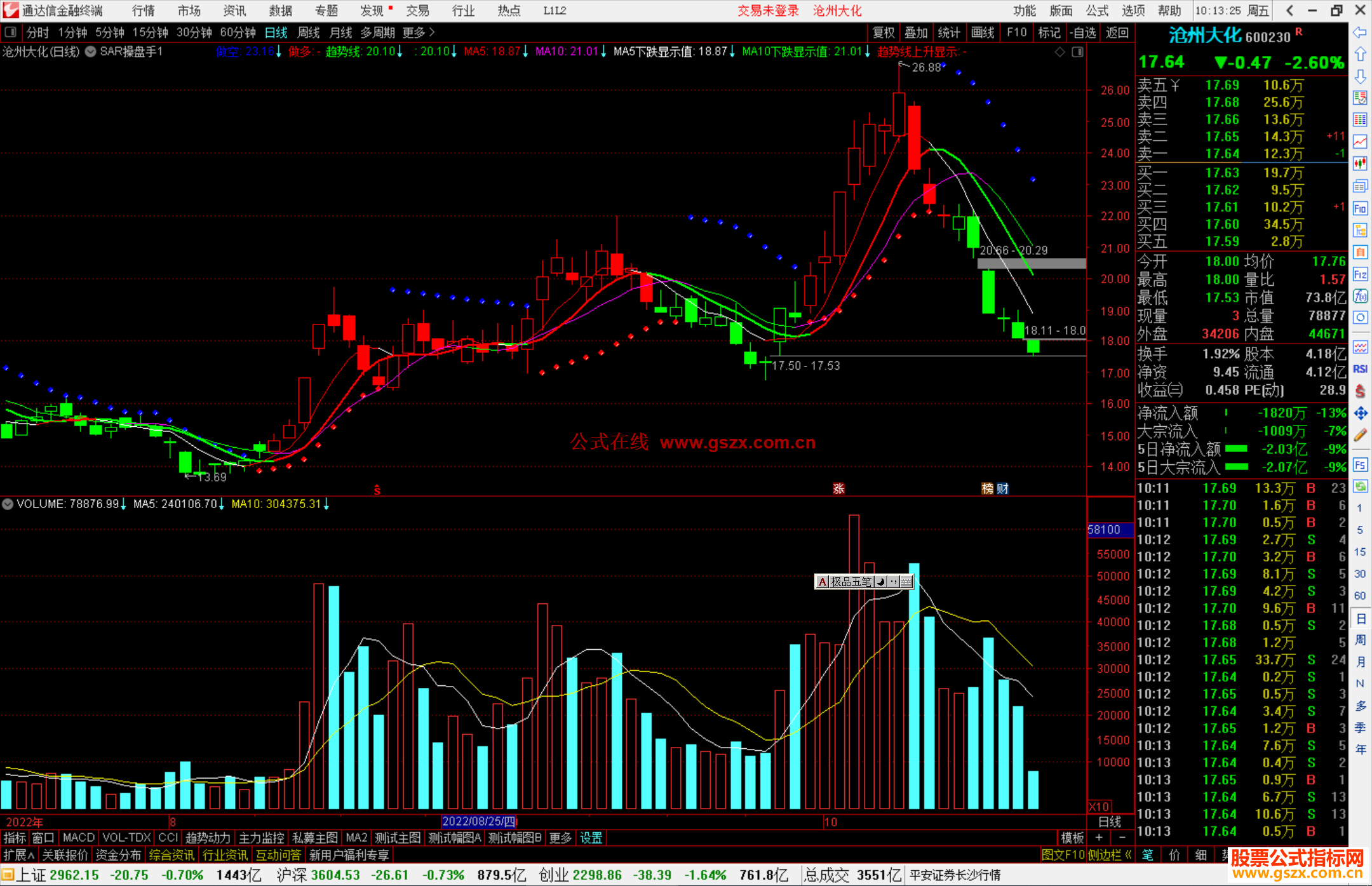Image resolution: width=1372 pixels, height=886 pixels.
Task: Click the plus zoom button beside 模板
Action: [1100, 838]
